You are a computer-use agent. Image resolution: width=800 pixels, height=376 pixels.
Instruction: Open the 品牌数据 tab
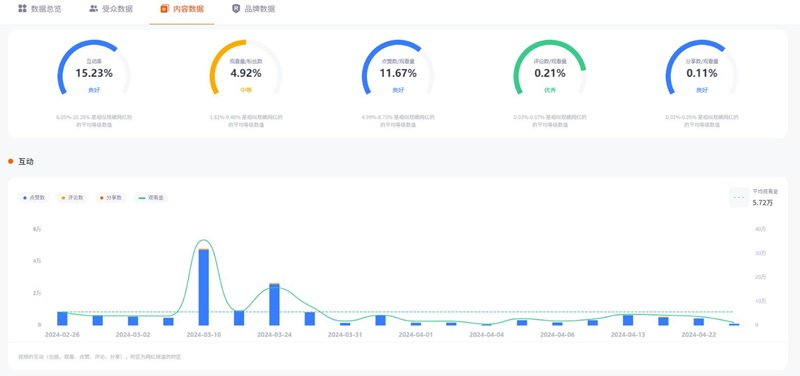[253, 9]
